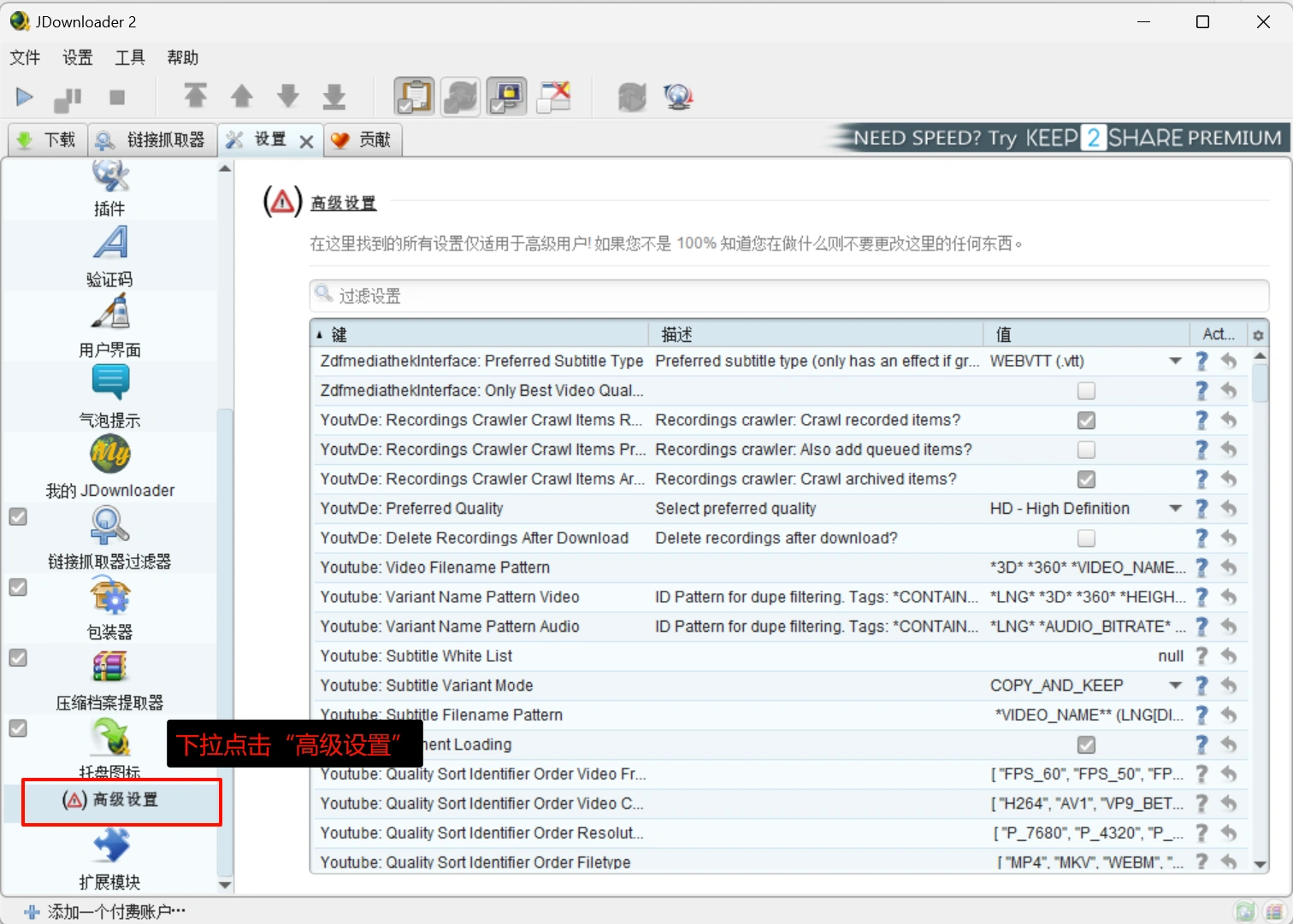This screenshot has height=924, width=1293.
Task: Toggle Crawl recorded items checkbox
Action: pyautogui.click(x=1086, y=421)
